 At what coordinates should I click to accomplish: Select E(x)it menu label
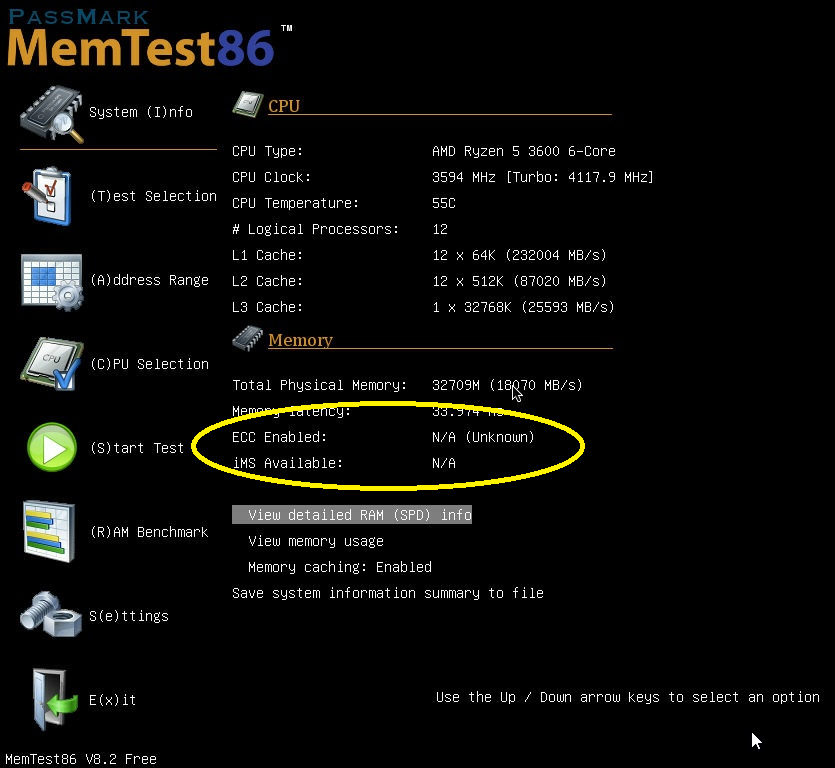[112, 700]
